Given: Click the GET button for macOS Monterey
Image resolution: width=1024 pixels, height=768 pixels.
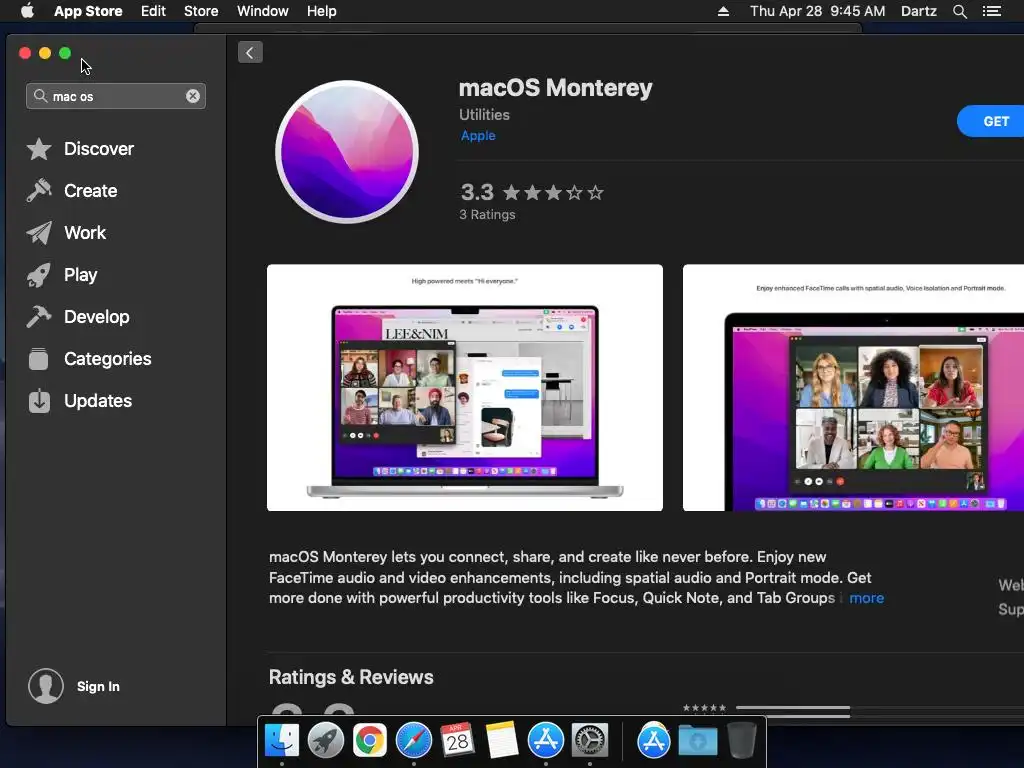Looking at the screenshot, I should [x=993, y=121].
